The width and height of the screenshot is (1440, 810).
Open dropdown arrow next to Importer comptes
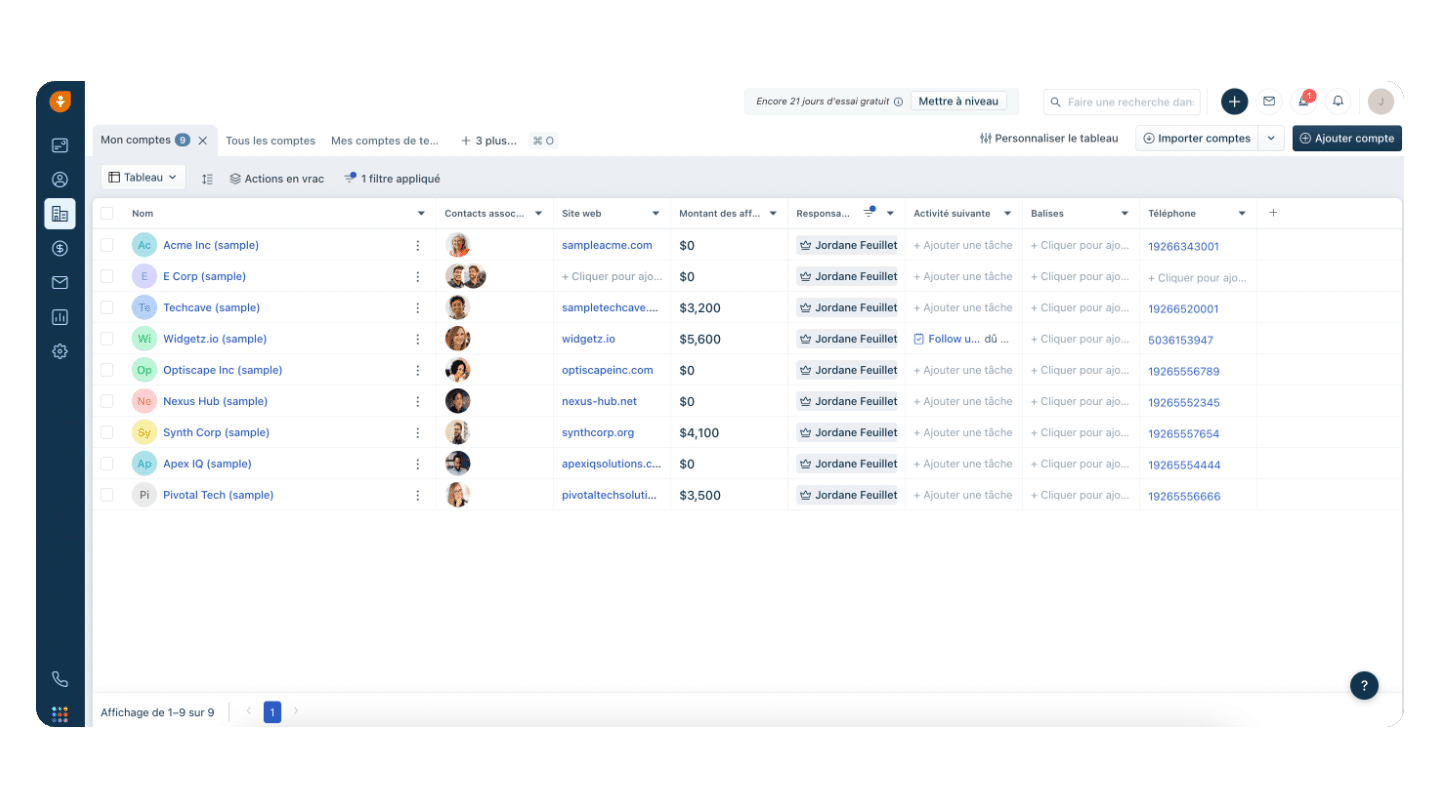pos(1272,138)
